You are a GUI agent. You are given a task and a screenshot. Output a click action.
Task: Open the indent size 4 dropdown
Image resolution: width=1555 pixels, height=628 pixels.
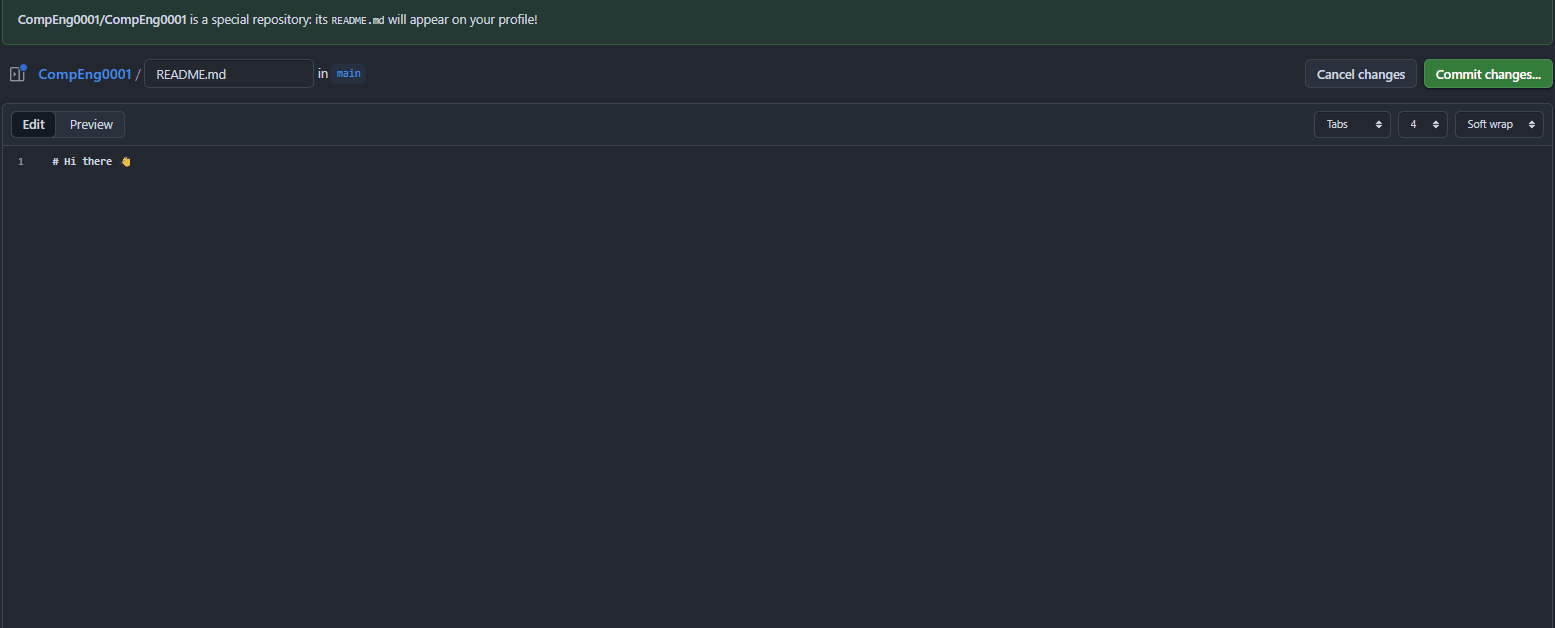[1422, 125]
